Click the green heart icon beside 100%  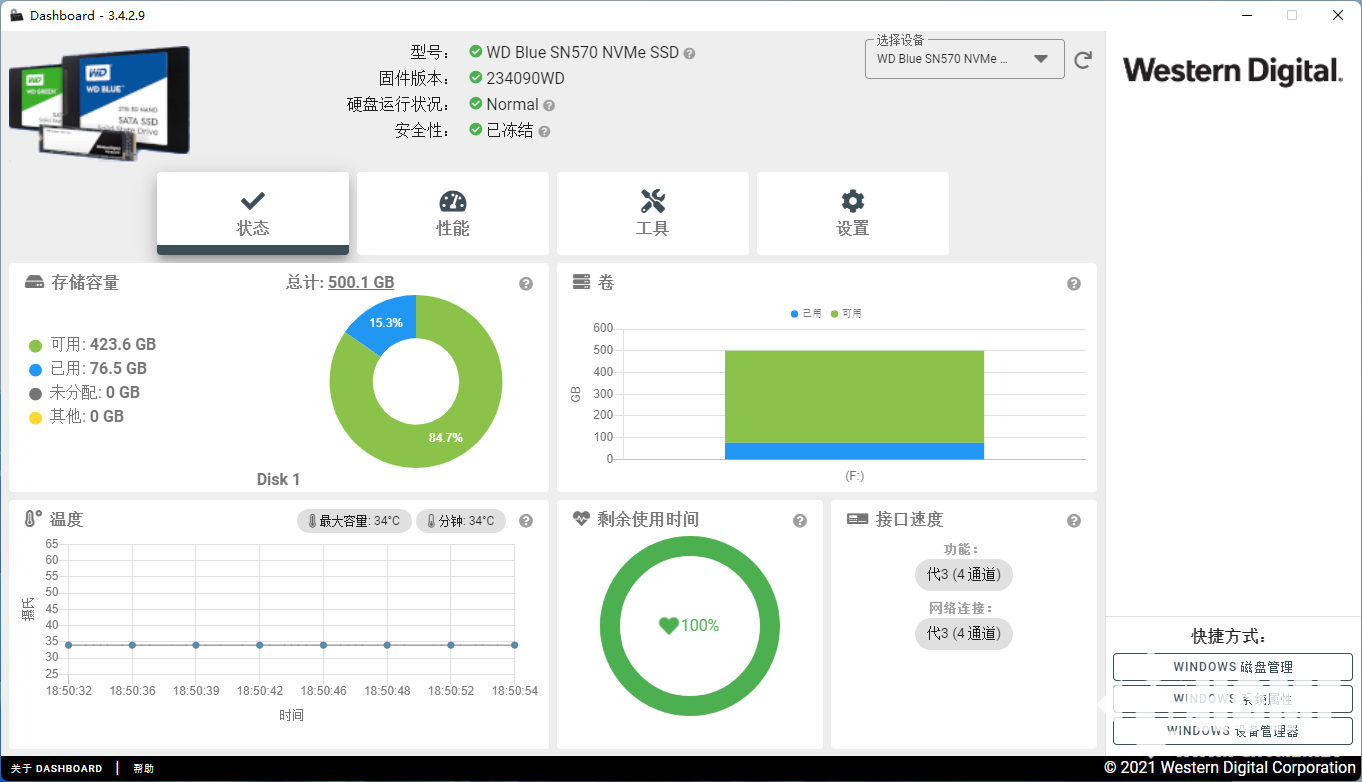tap(669, 626)
